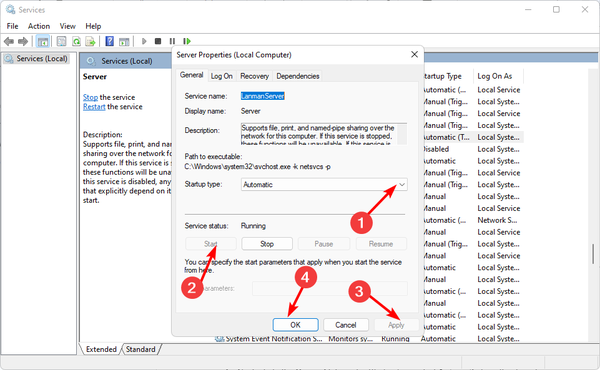This screenshot has height=370, width=600.
Task: Click the Export List toolbar icon
Action: 90,41
